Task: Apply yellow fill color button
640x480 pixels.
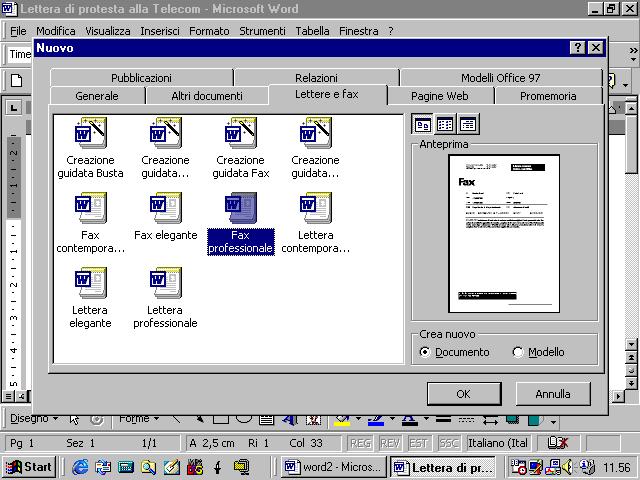Action: [342, 420]
